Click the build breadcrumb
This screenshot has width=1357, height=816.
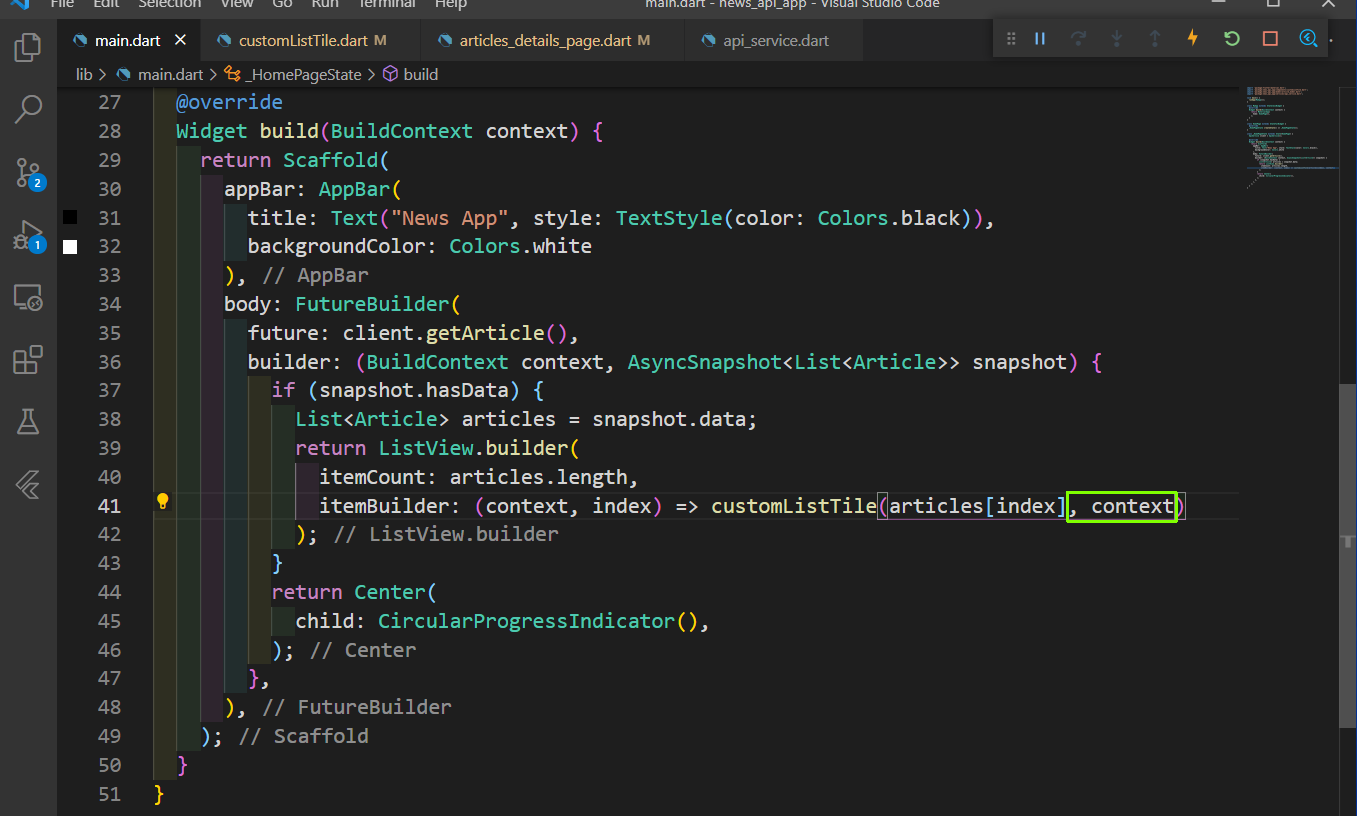click(x=420, y=74)
